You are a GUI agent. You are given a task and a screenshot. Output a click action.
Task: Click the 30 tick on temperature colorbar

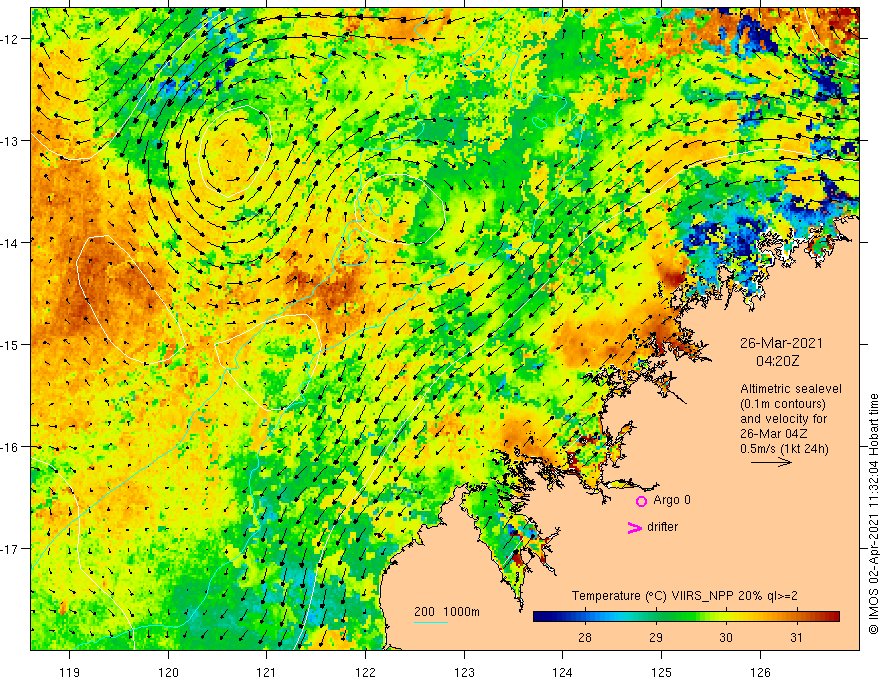pos(726,638)
